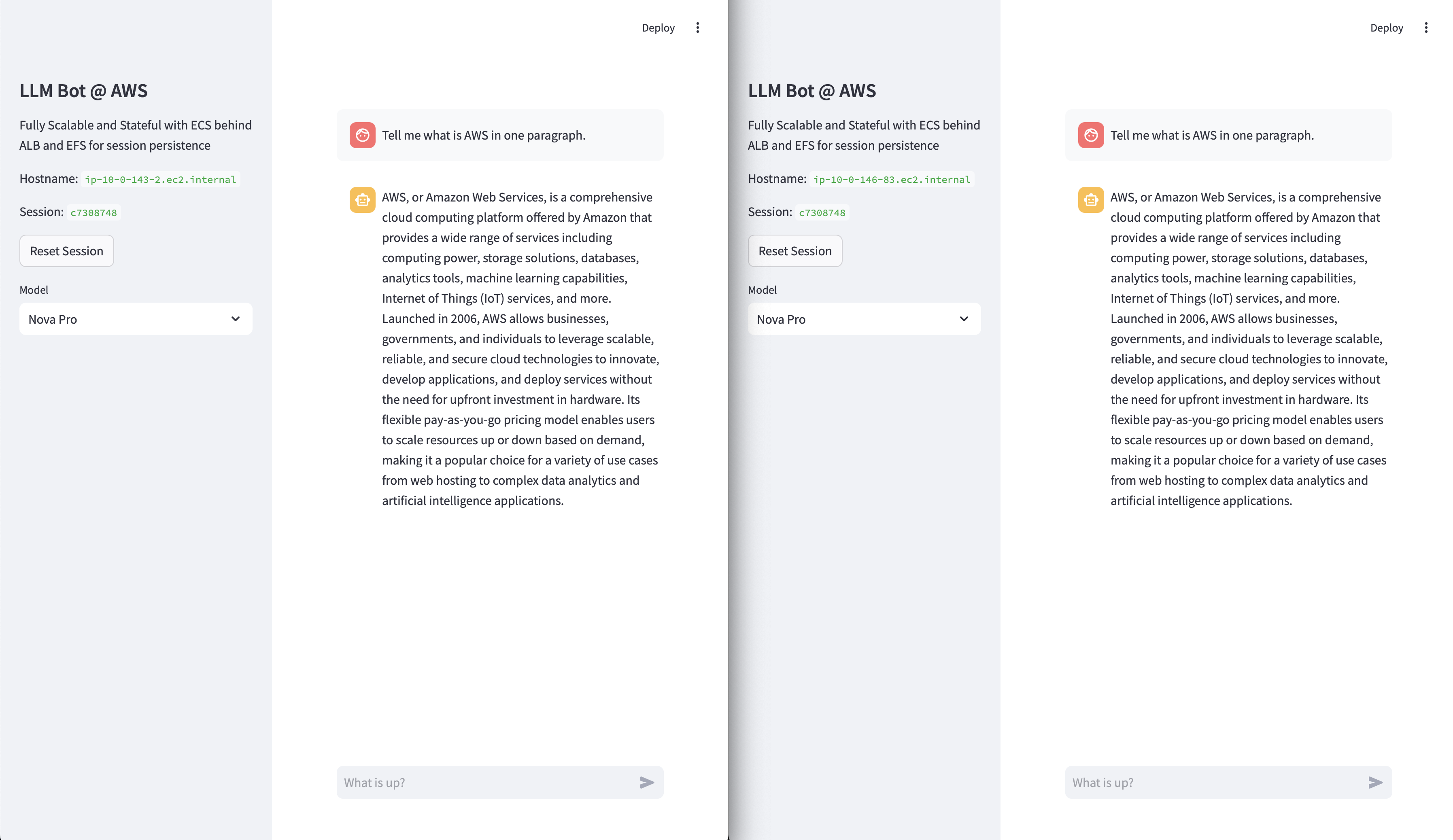
Task: Click hostname ip-10-0-146-83.ec2.internal code text
Action: [x=891, y=179]
